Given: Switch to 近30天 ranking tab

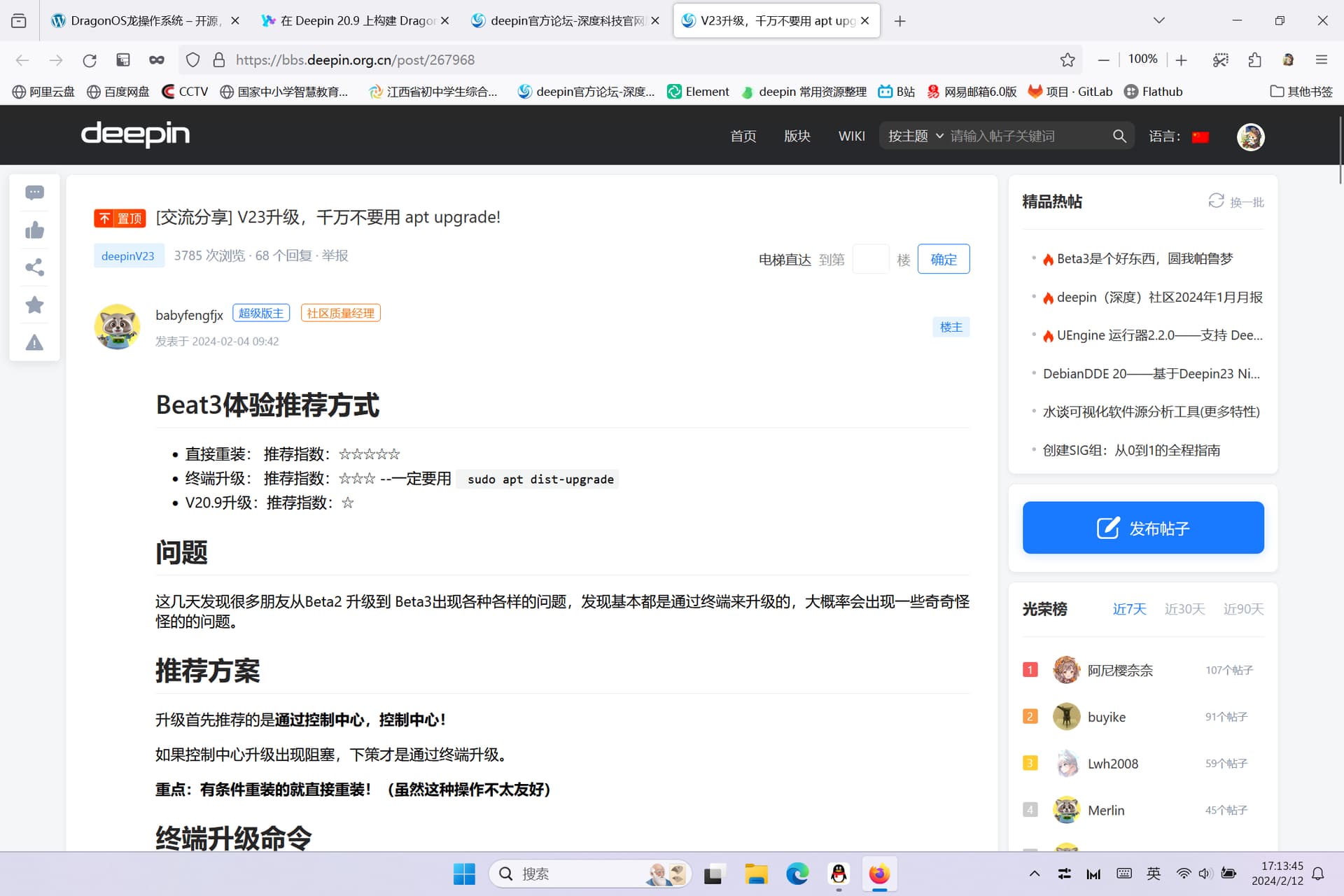Looking at the screenshot, I should tap(1184, 609).
